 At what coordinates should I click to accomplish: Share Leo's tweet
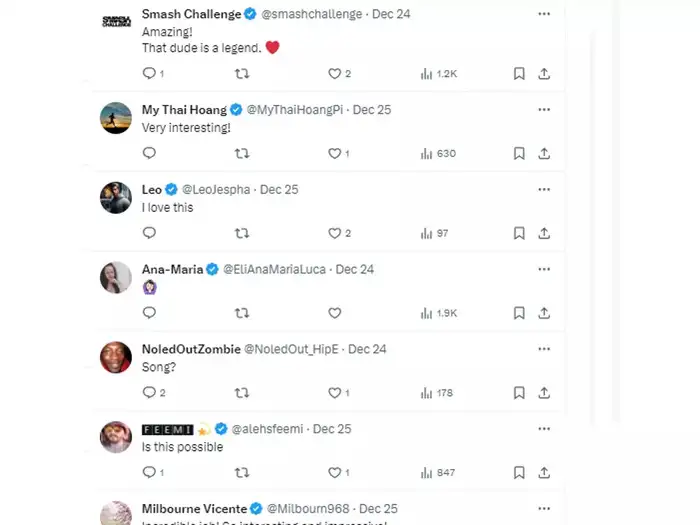[x=544, y=233]
